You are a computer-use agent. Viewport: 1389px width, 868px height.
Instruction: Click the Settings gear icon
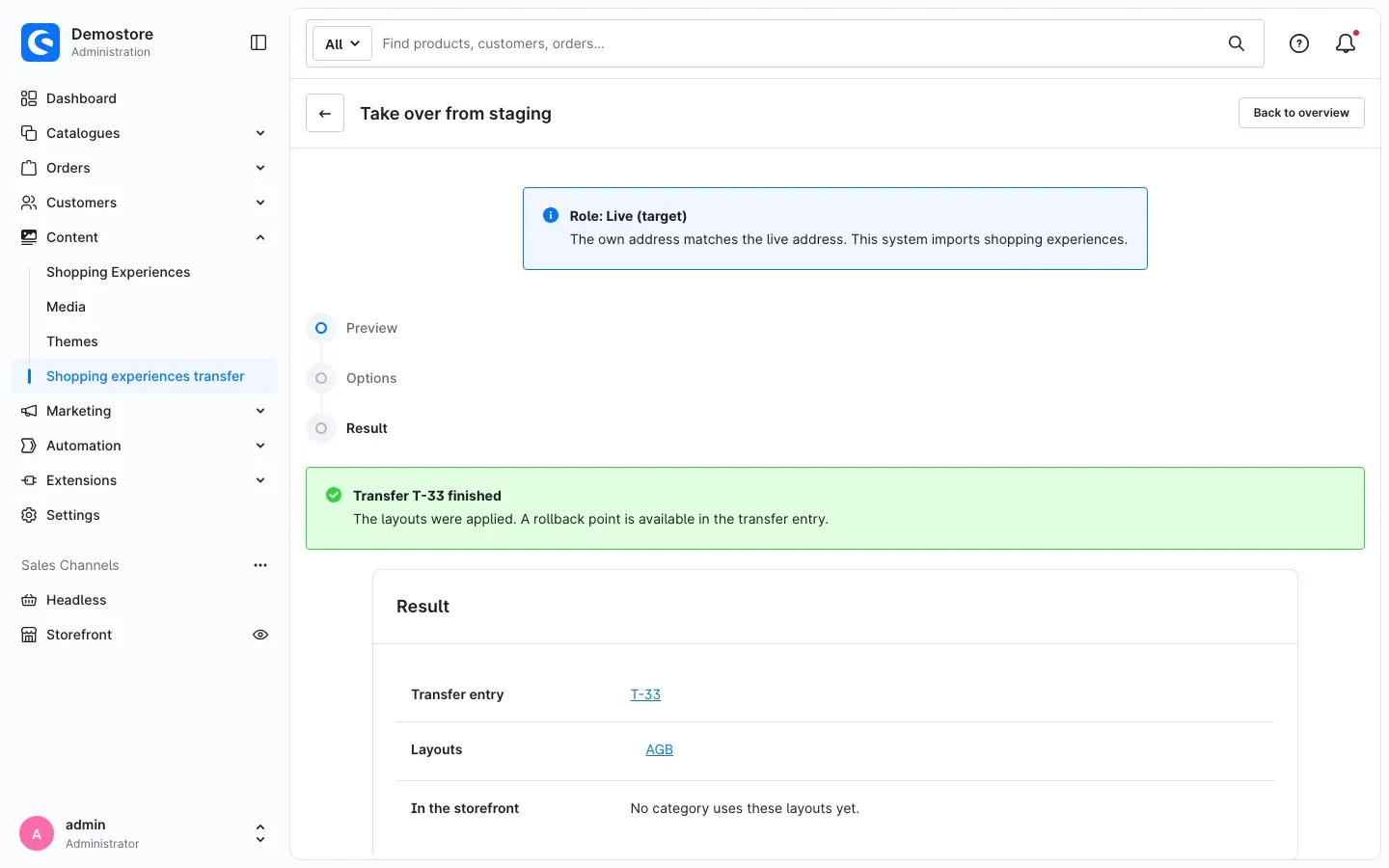pos(29,515)
